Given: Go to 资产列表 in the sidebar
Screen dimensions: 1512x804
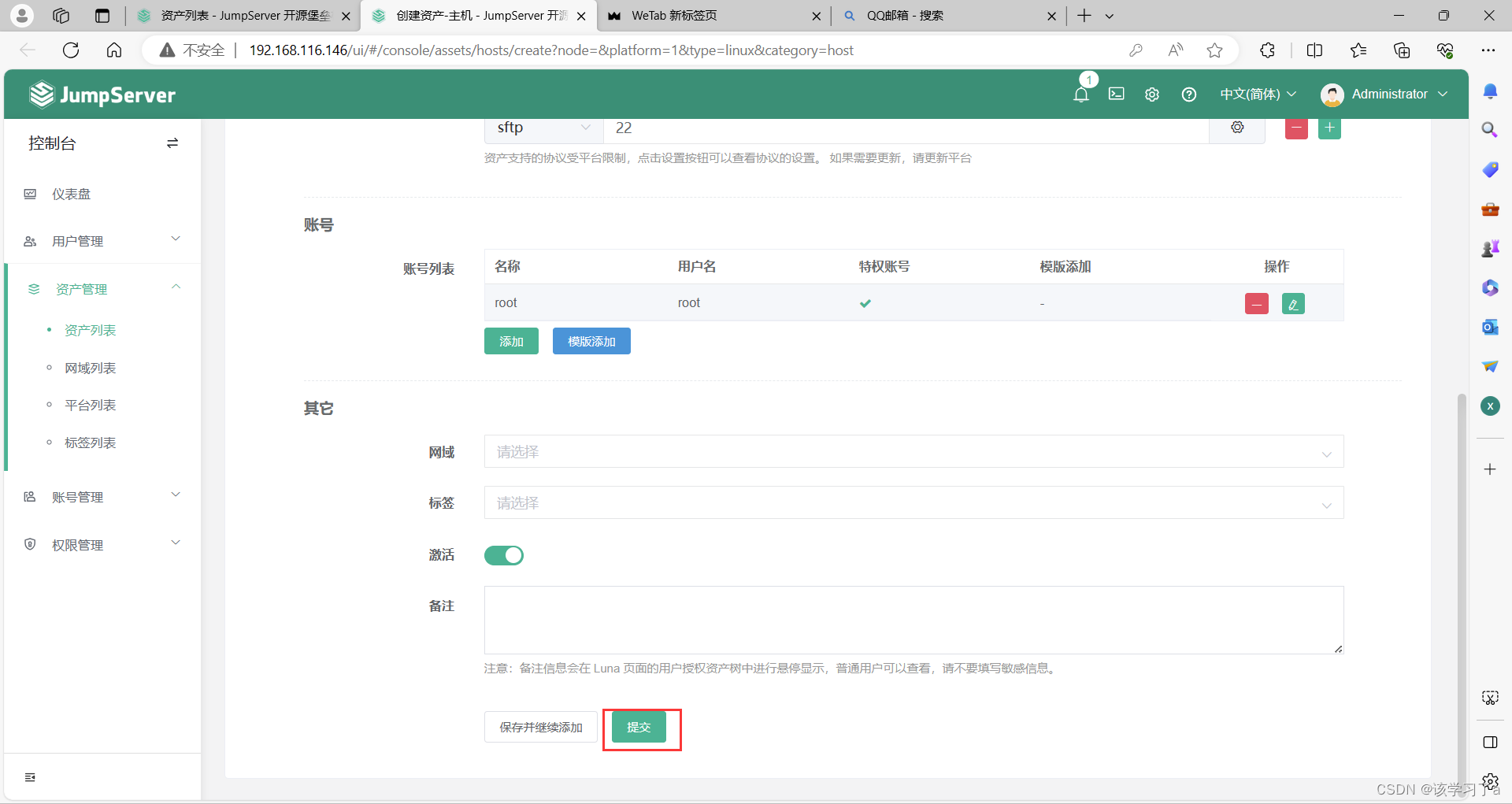Looking at the screenshot, I should click(x=90, y=330).
